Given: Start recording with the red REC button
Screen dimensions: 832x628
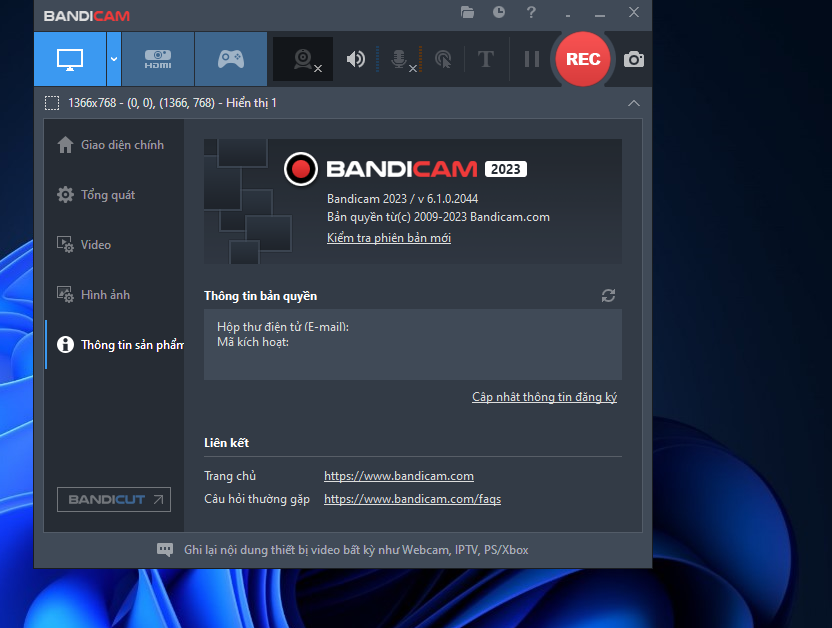Looking at the screenshot, I should [583, 59].
